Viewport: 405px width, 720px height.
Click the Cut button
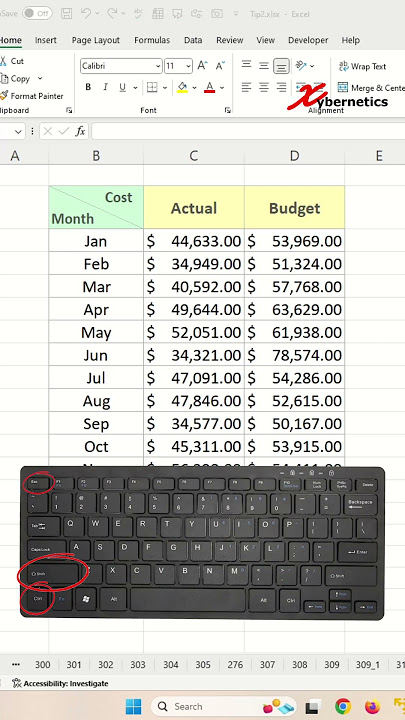[12, 61]
